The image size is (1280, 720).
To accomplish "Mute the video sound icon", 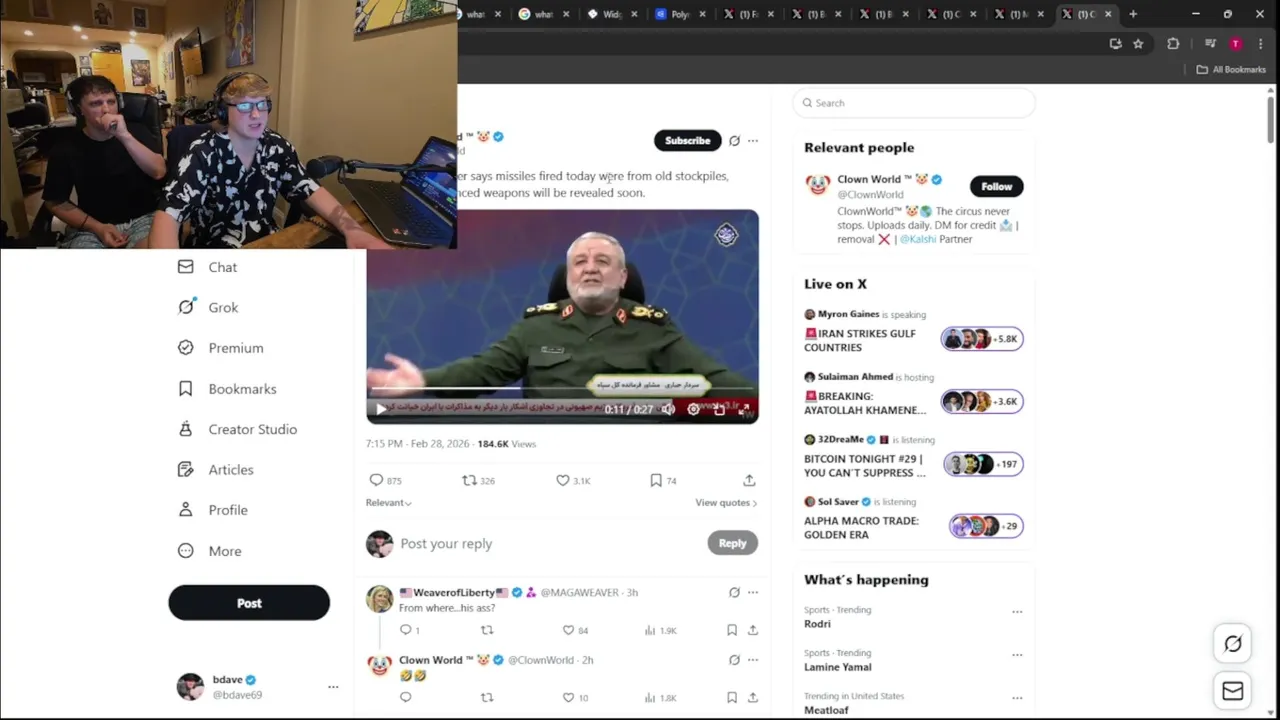I will [668, 409].
